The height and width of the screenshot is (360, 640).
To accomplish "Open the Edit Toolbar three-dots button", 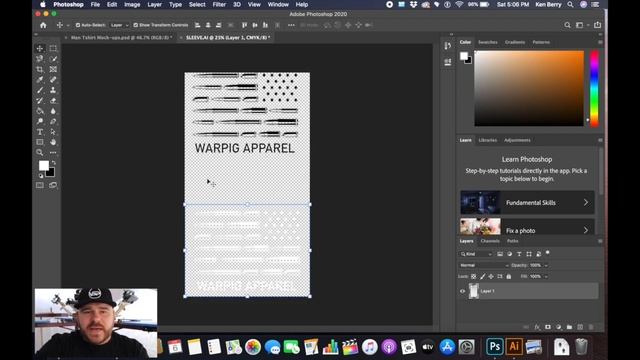I will point(53,153).
